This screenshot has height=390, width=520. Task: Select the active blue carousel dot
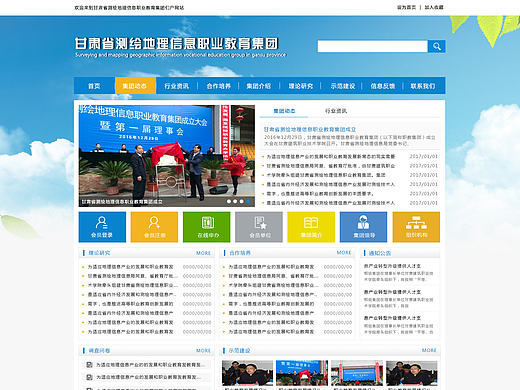click(248, 201)
